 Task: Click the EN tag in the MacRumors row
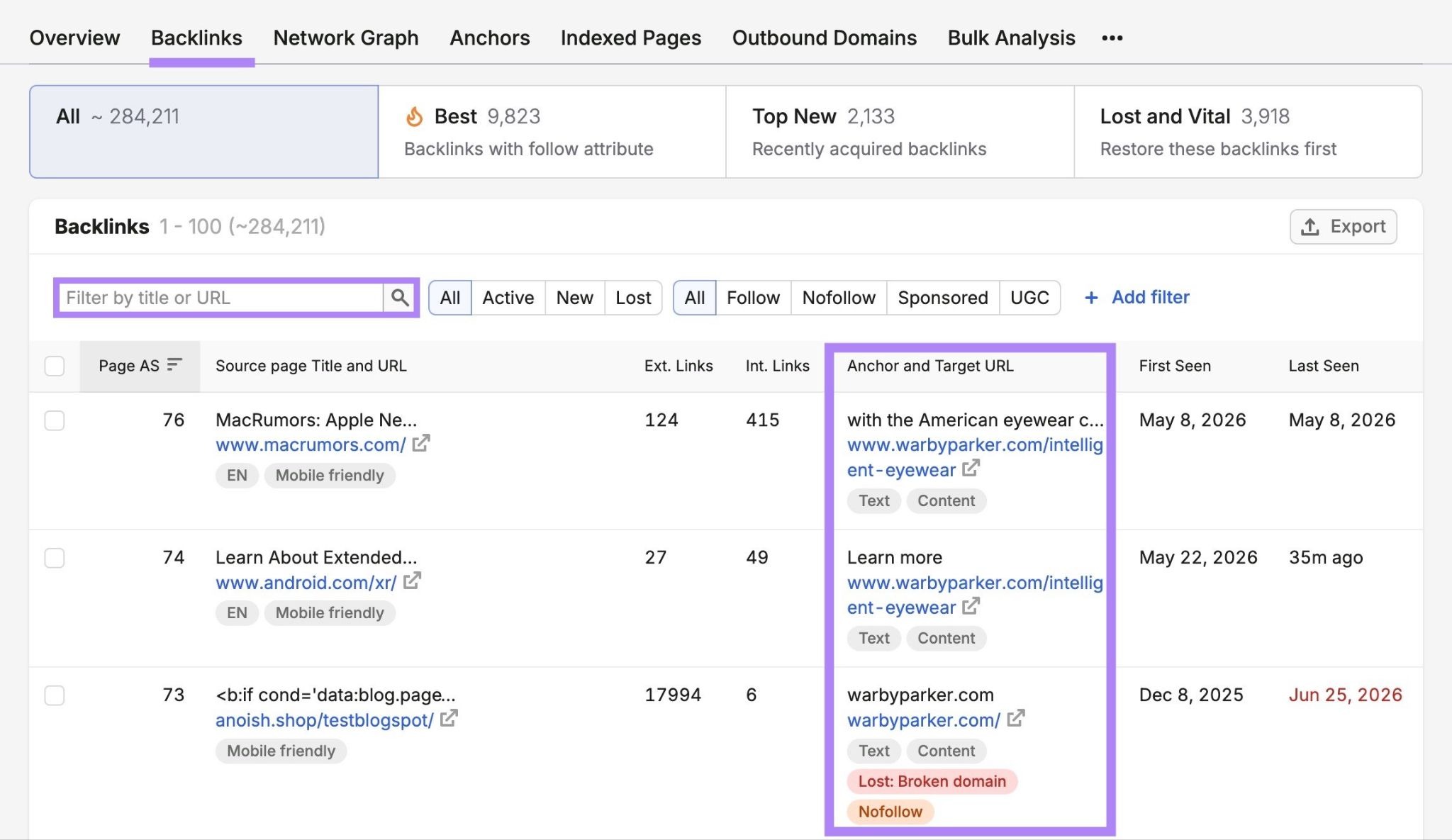click(x=237, y=476)
